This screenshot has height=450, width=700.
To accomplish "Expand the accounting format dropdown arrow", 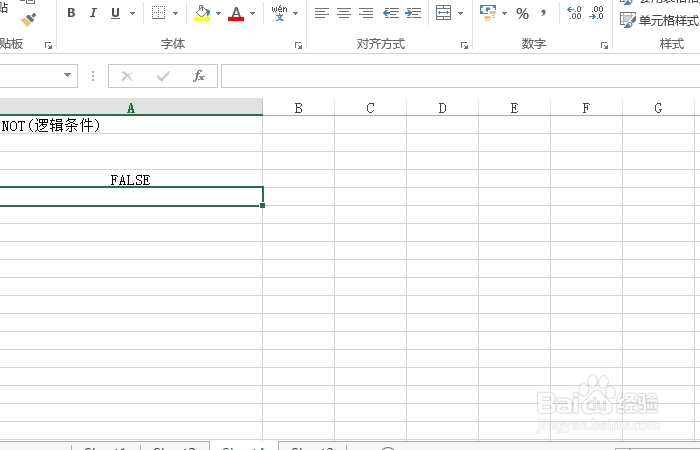I will point(504,13).
